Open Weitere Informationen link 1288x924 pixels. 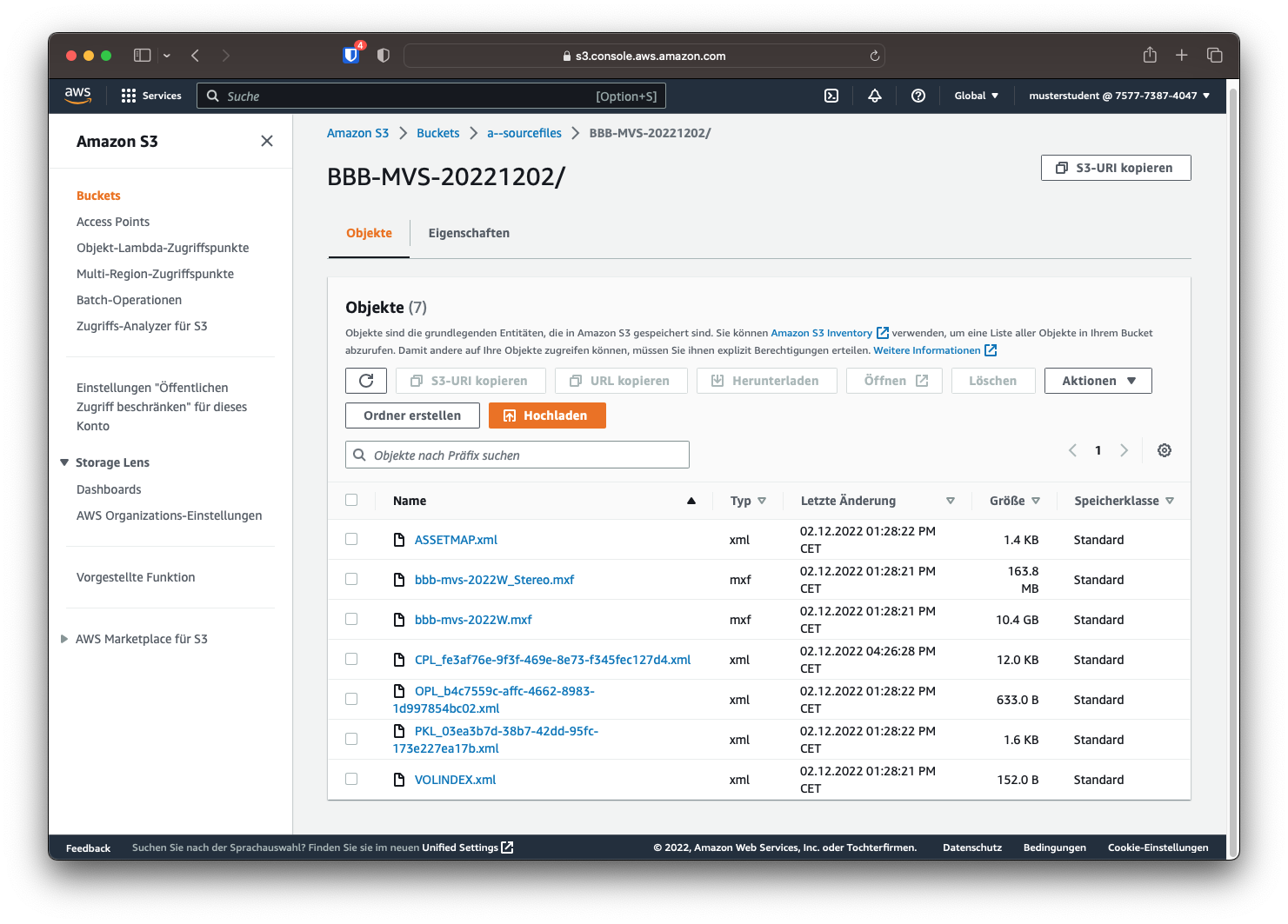pos(935,350)
